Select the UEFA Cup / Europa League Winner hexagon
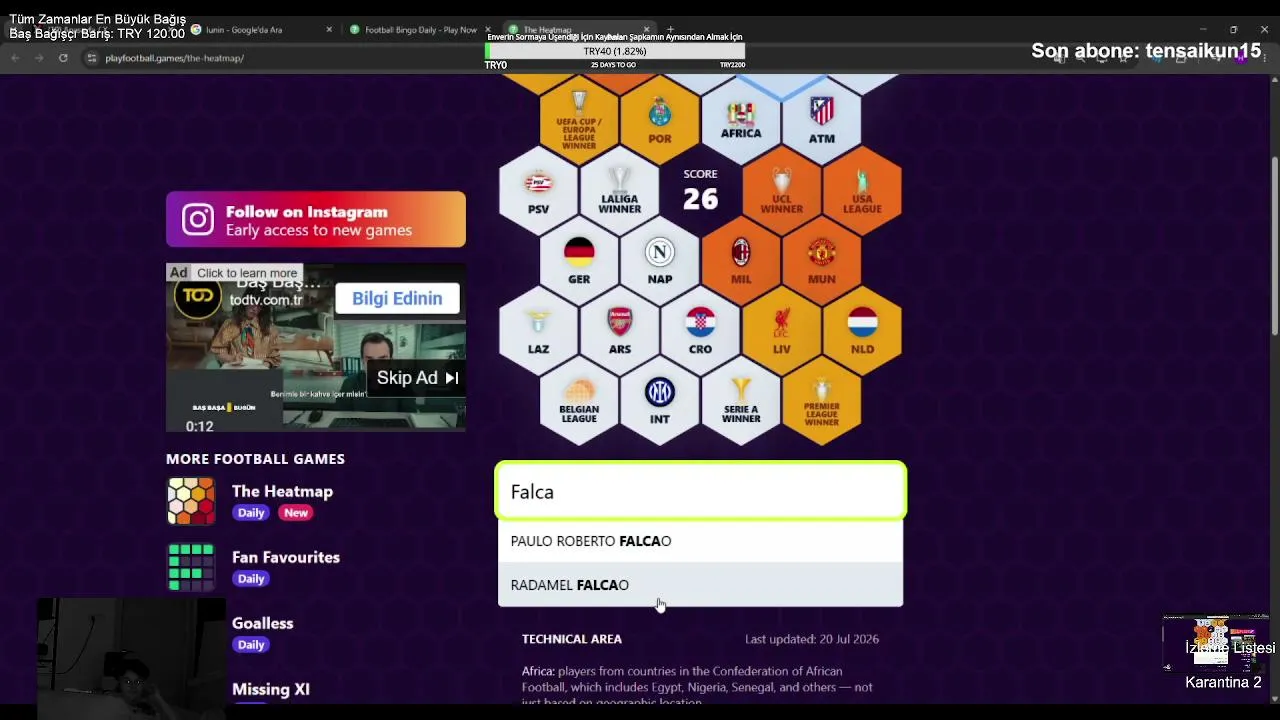This screenshot has height=720, width=1280. (579, 120)
